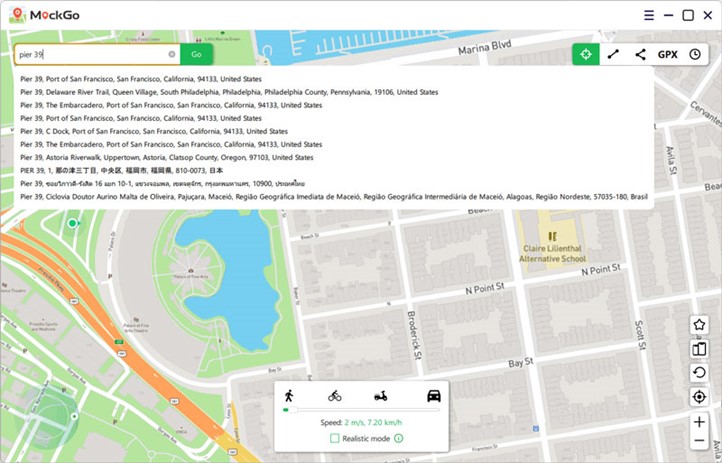
Task: Select scooter speed icon
Action: (x=380, y=396)
